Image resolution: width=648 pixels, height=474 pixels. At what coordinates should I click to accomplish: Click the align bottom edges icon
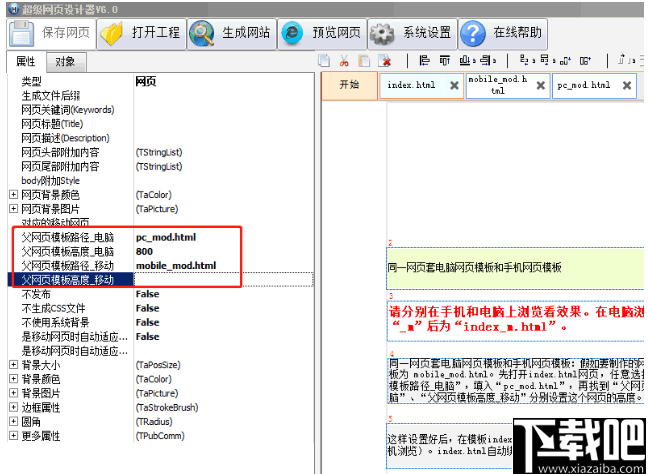coord(466,61)
